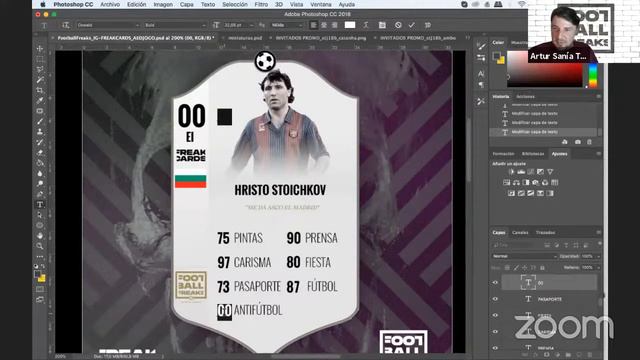The height and width of the screenshot is (360, 640).
Task: Commit current text edits with checkmark
Action: 411,25
